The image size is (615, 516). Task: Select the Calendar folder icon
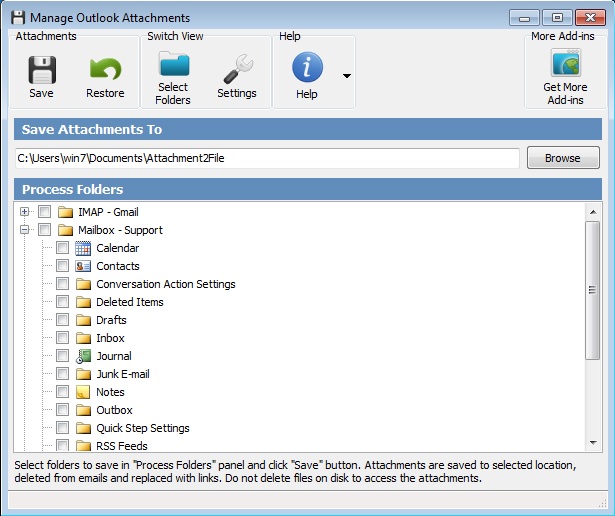point(84,248)
